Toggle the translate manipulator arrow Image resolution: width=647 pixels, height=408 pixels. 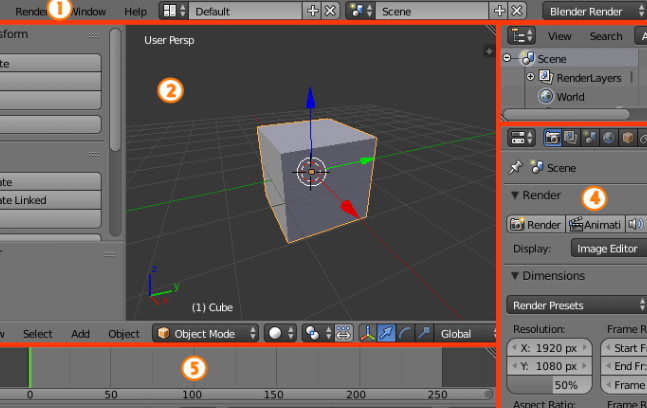(x=386, y=333)
